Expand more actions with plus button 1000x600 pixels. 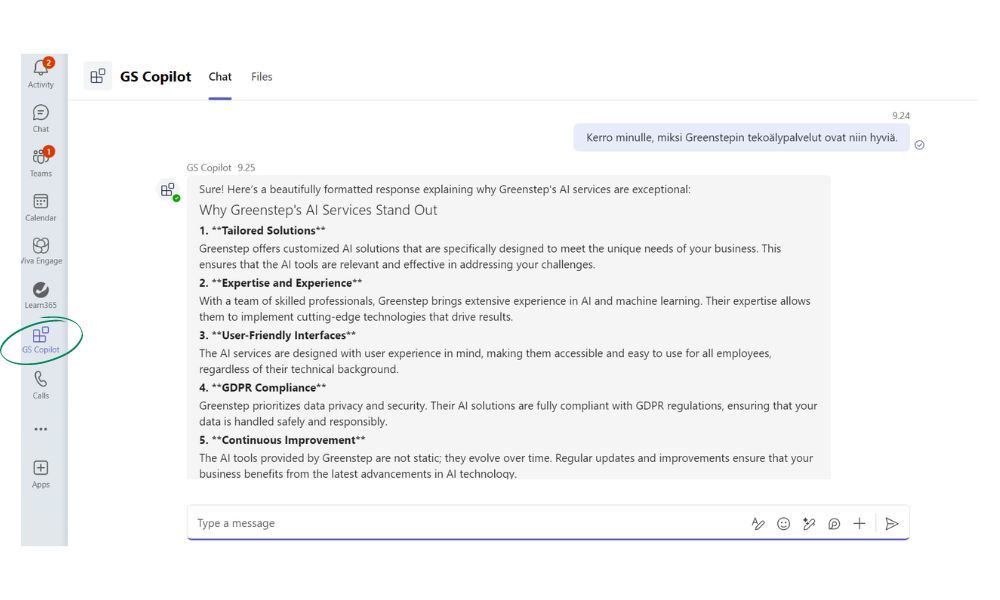pyautogui.click(x=859, y=523)
